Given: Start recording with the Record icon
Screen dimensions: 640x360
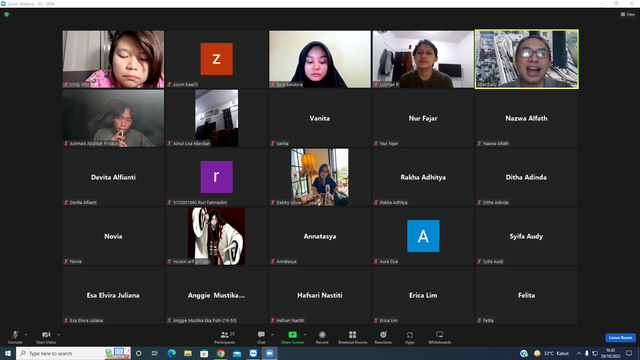Looking at the screenshot, I should (x=322, y=335).
